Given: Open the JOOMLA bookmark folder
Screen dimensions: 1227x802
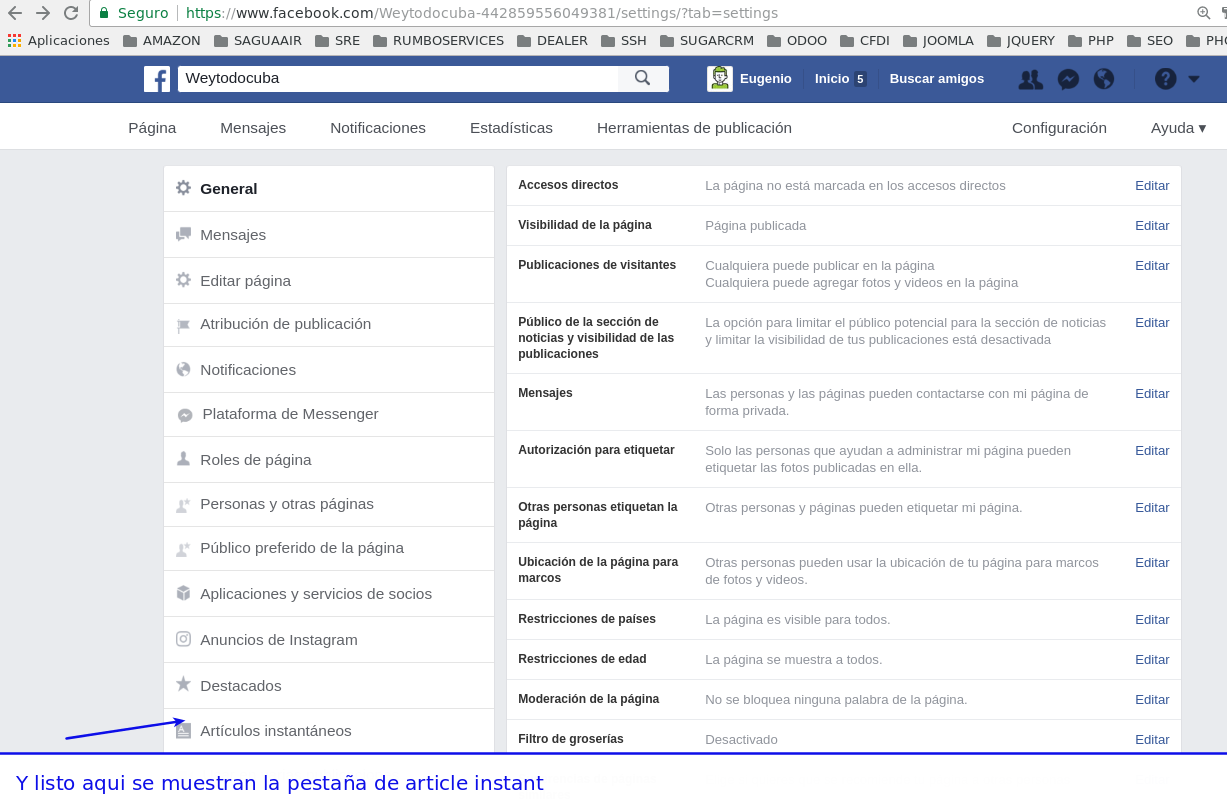Looking at the screenshot, I should (x=938, y=41).
